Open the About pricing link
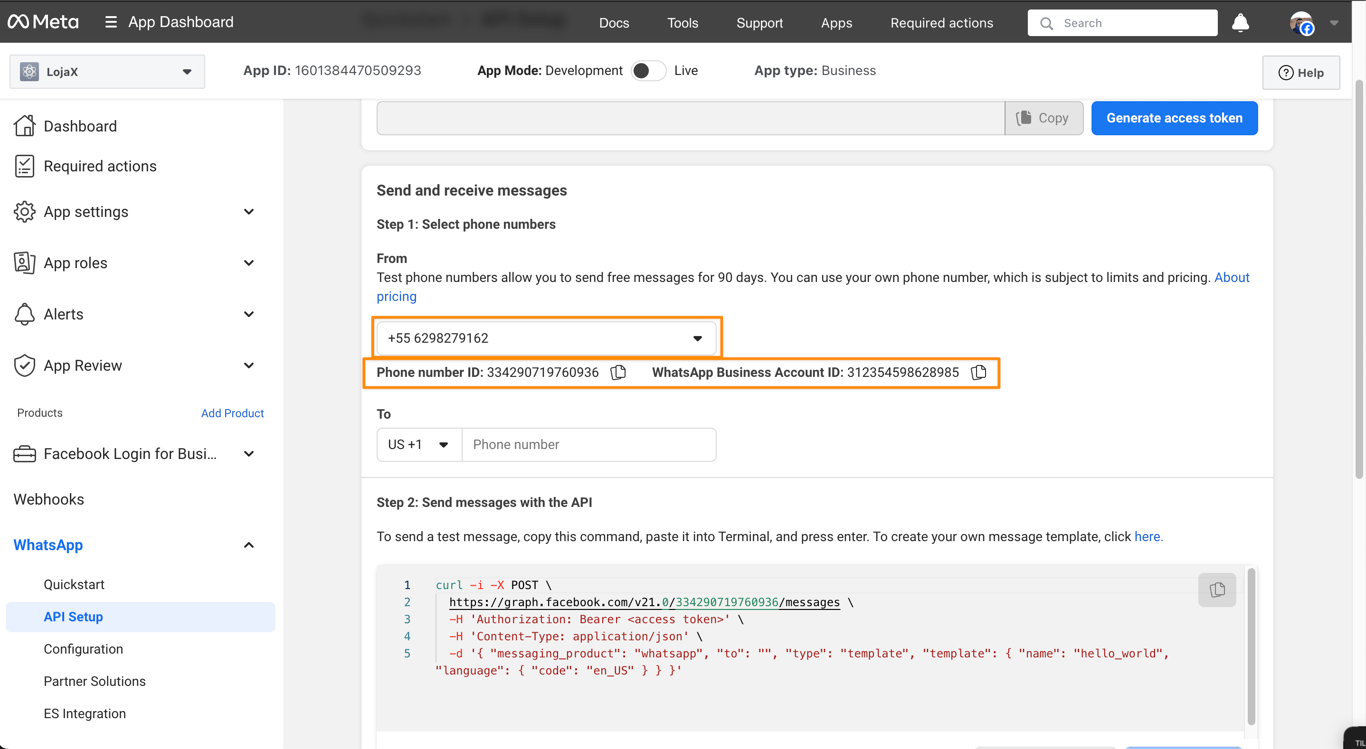 pyautogui.click(x=1231, y=278)
